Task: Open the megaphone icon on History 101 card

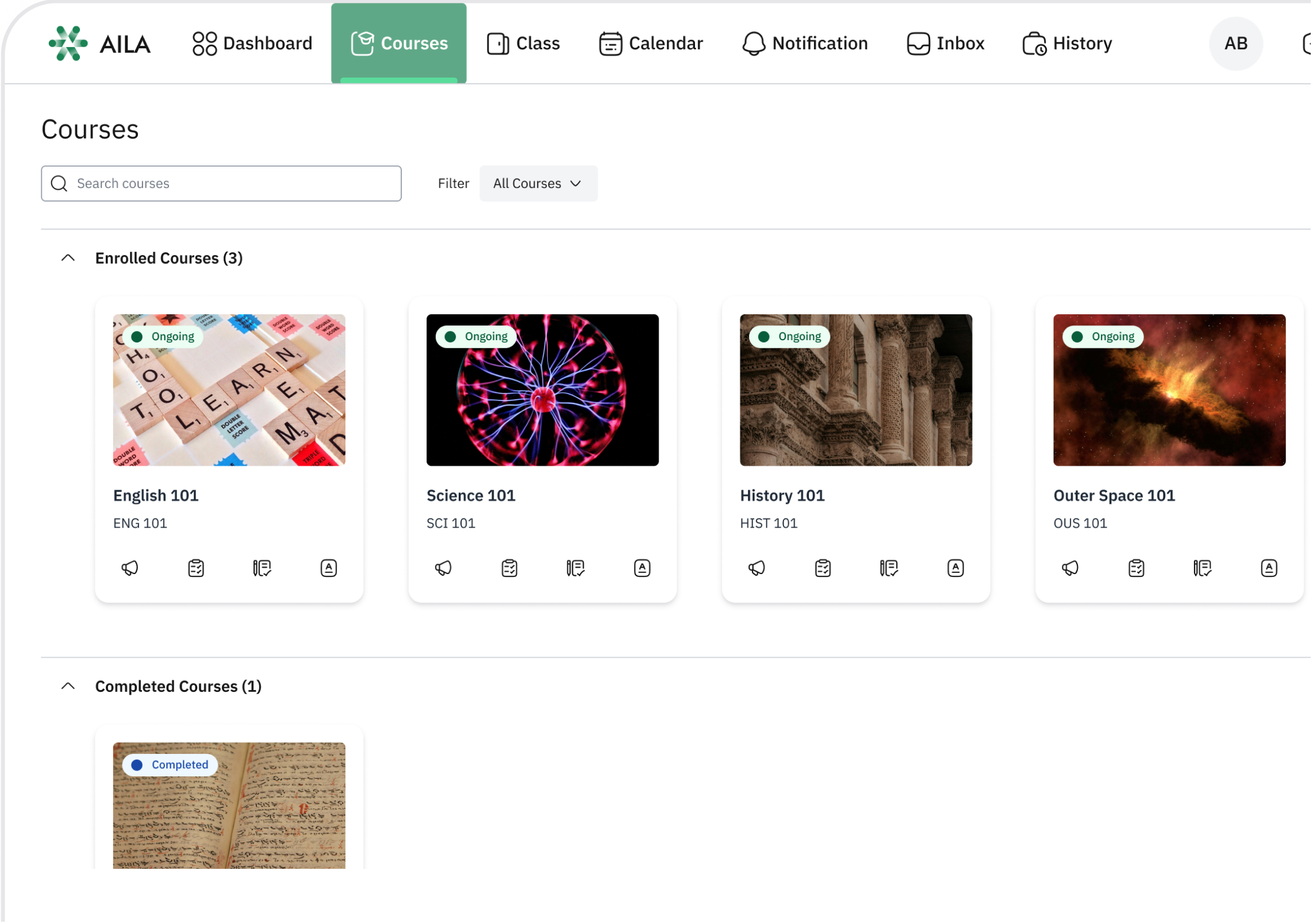Action: click(757, 568)
